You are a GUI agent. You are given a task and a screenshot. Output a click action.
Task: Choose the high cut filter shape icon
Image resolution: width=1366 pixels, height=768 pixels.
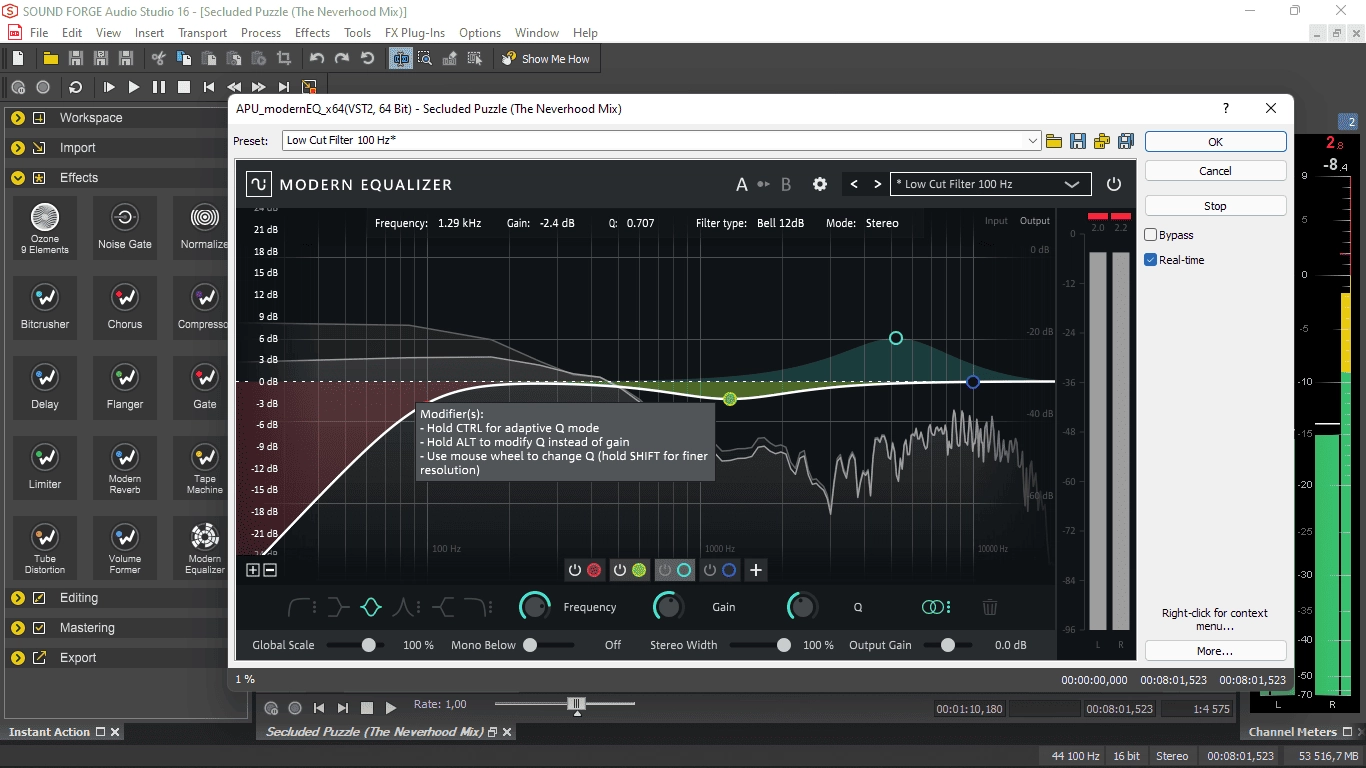pyautogui.click(x=478, y=607)
